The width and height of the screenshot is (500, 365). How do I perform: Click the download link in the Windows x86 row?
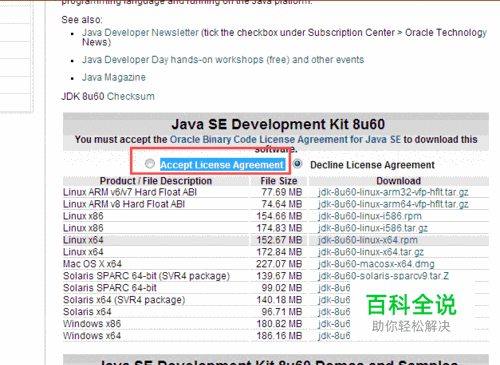pyautogui.click(x=334, y=324)
